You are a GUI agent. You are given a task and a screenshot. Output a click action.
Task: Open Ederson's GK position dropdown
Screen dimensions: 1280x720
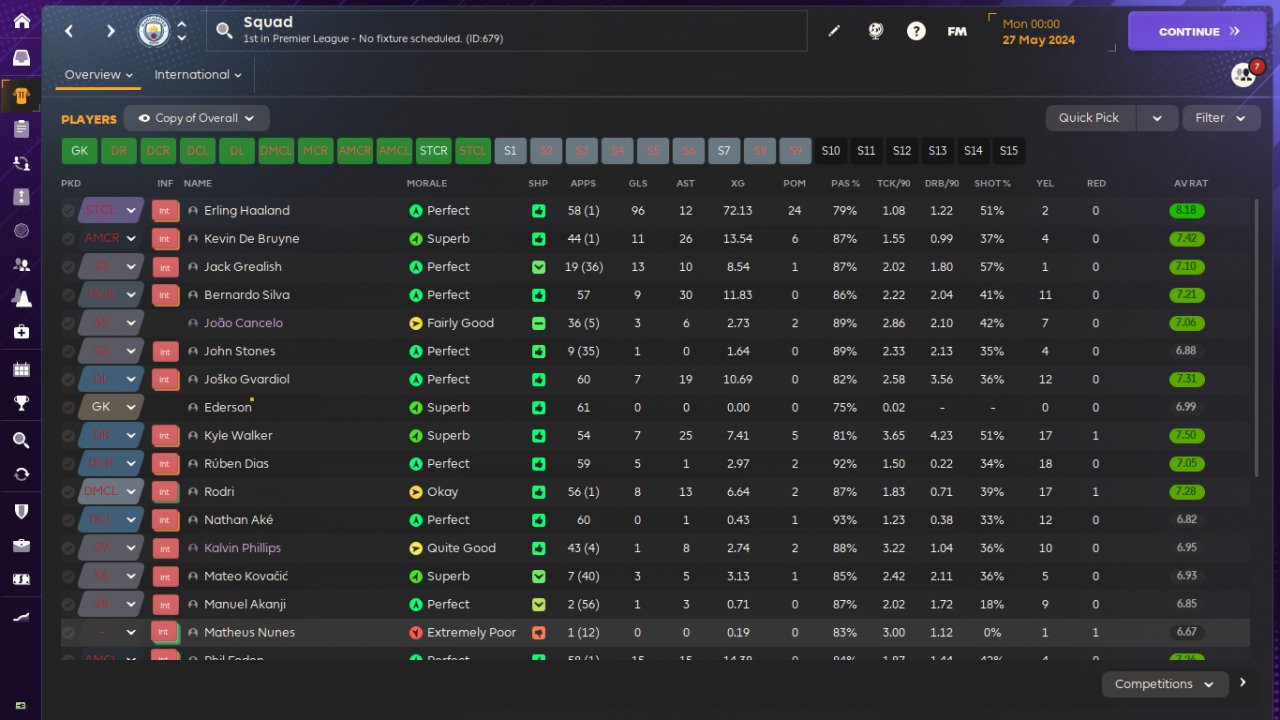(x=112, y=407)
